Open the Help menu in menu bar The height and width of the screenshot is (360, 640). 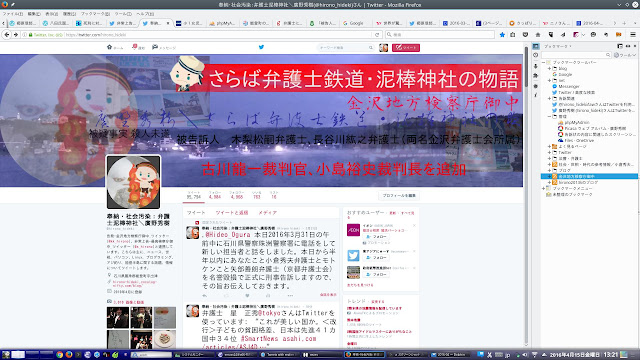145,14
